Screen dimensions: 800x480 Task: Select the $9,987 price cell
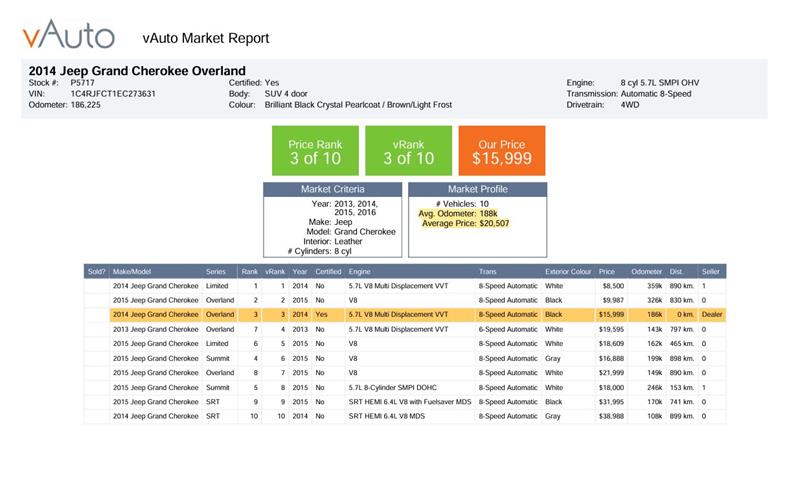coord(613,300)
